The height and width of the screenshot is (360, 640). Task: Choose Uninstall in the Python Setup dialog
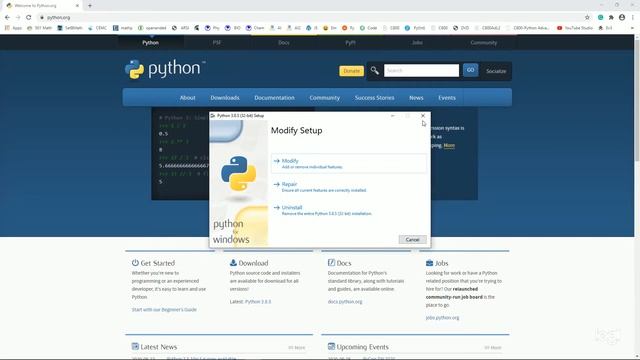pos(349,210)
